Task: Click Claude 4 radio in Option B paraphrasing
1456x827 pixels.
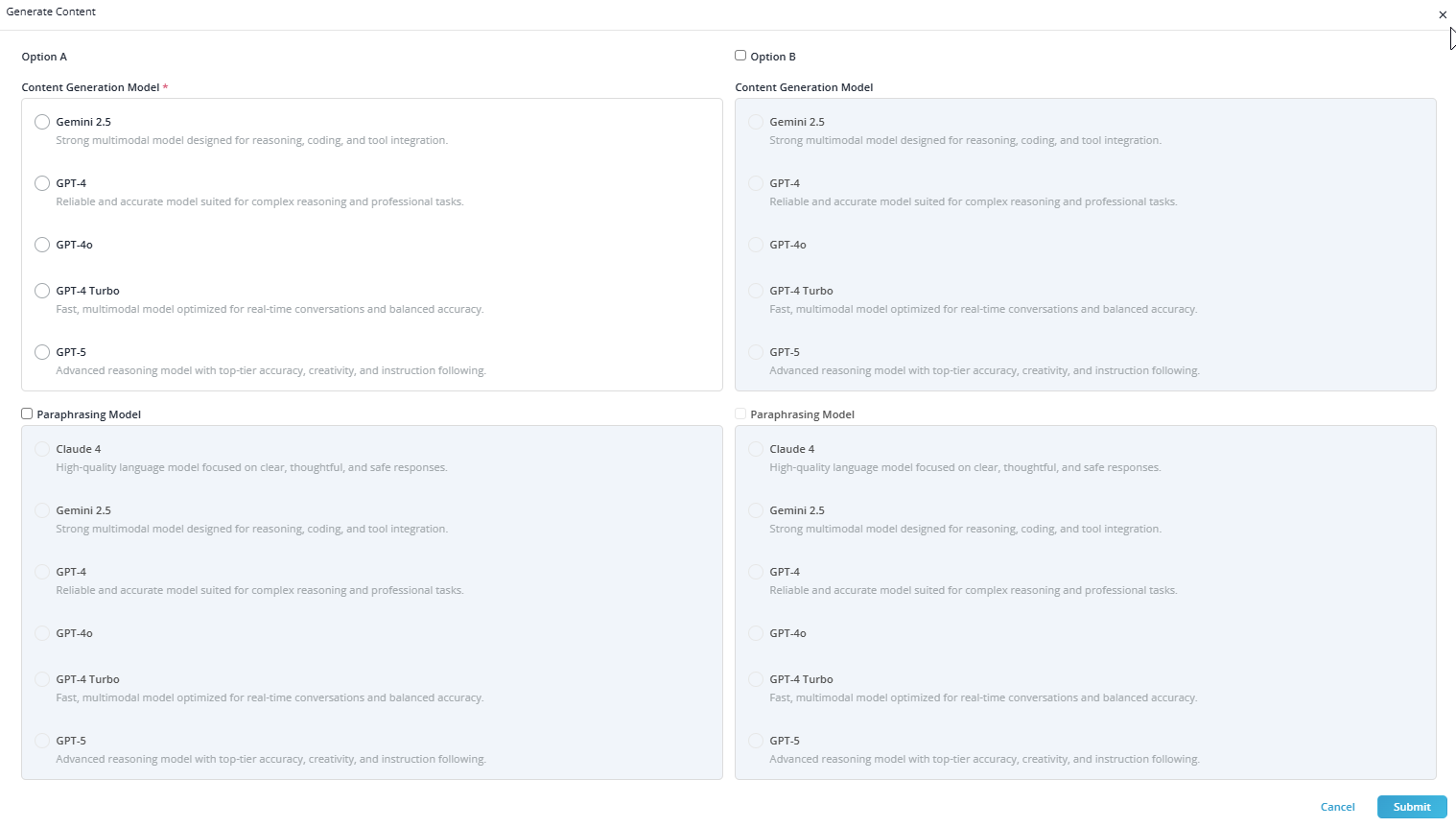Action: tap(756, 449)
